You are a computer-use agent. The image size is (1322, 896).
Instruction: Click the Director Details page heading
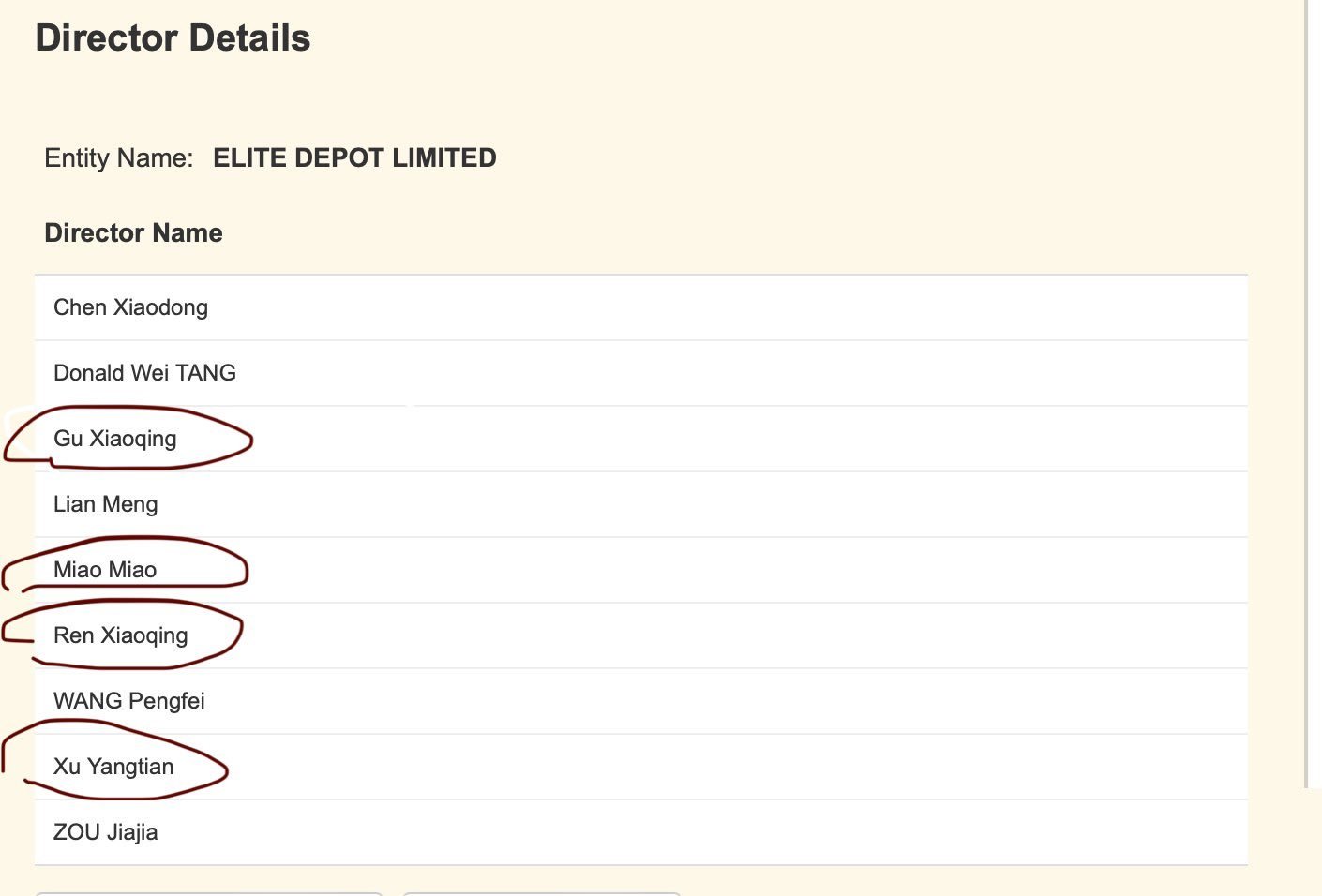173,37
